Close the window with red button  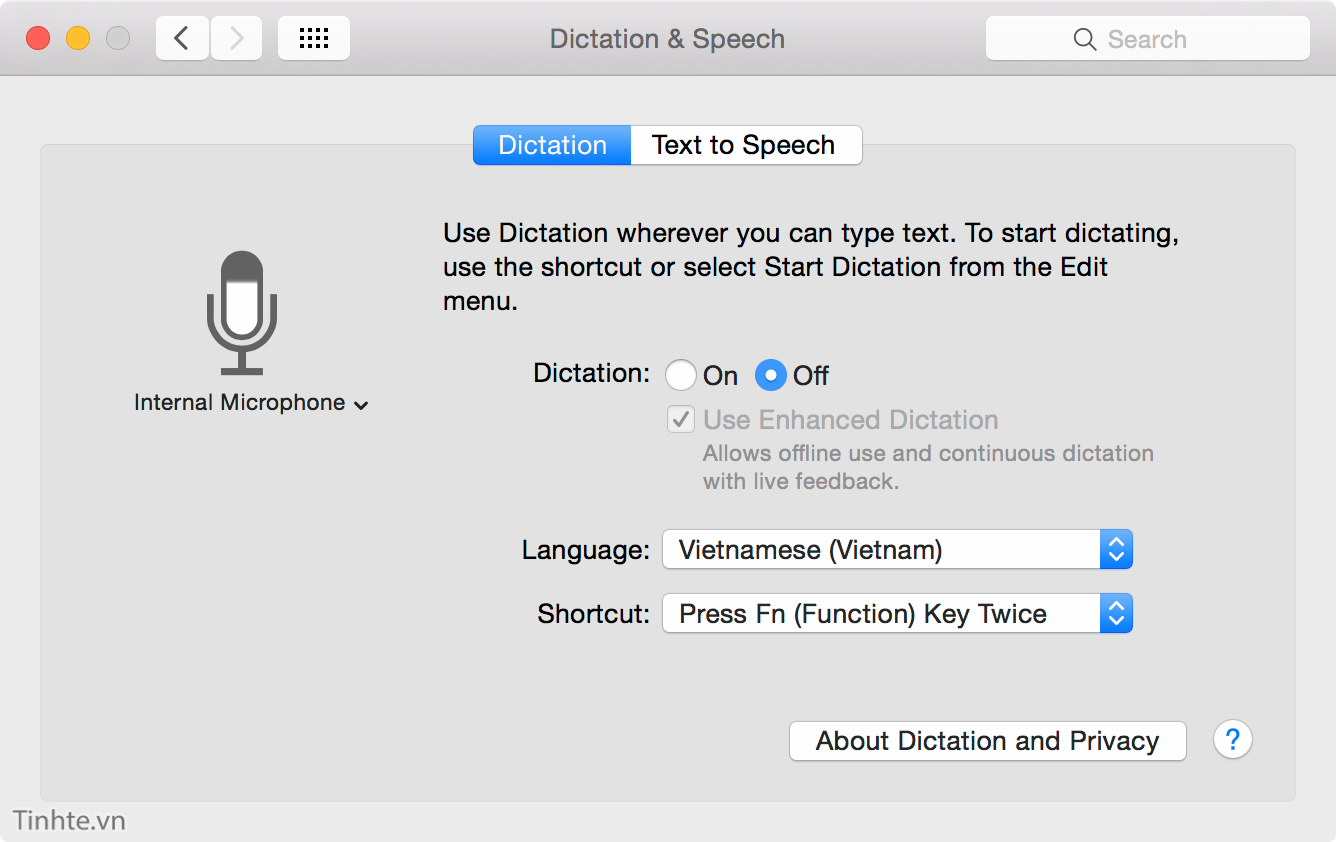(x=38, y=39)
